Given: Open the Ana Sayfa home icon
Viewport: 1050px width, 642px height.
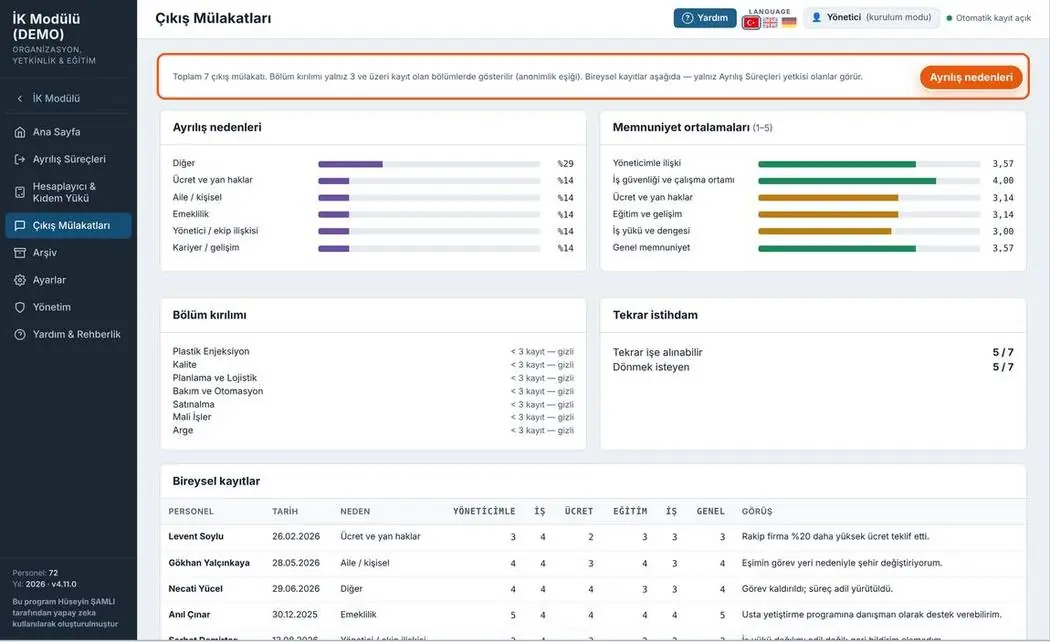Looking at the screenshot, I should [20, 132].
